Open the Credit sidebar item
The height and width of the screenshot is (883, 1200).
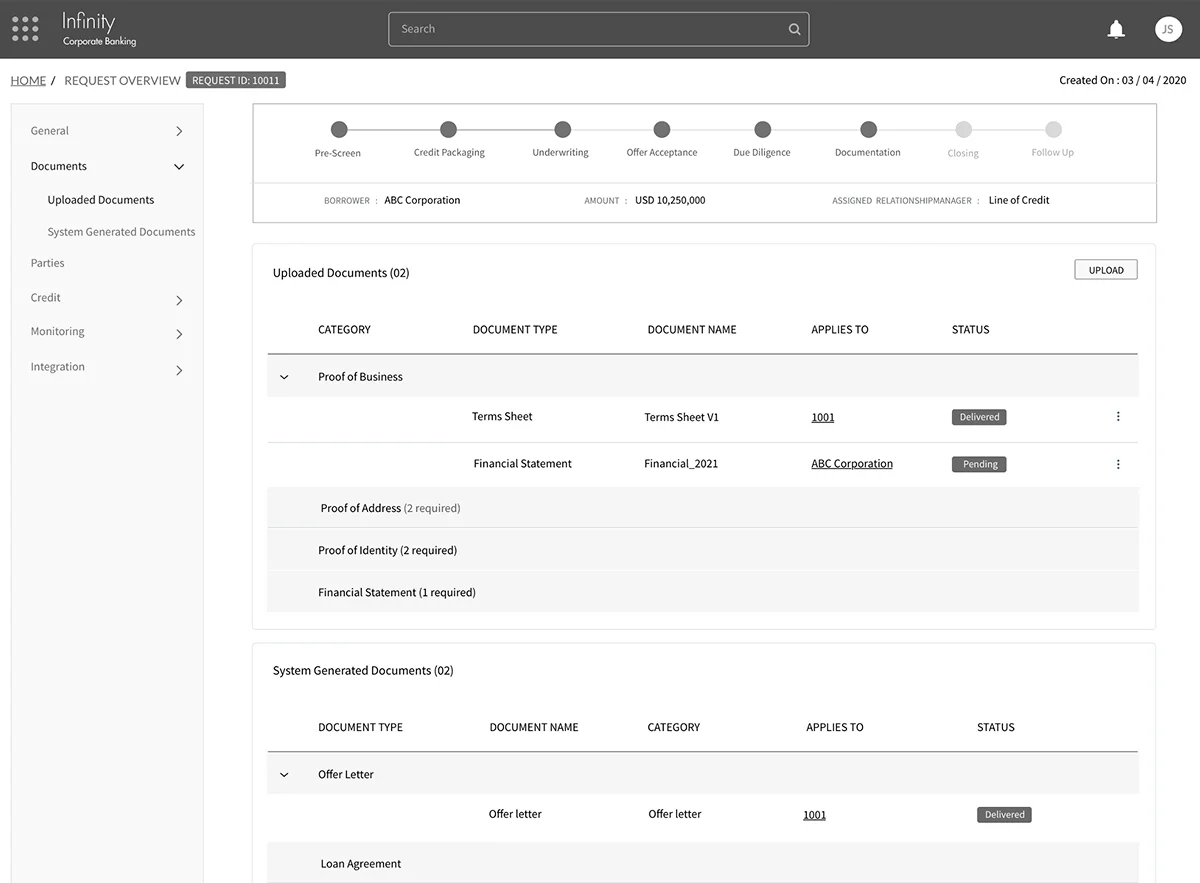(45, 297)
